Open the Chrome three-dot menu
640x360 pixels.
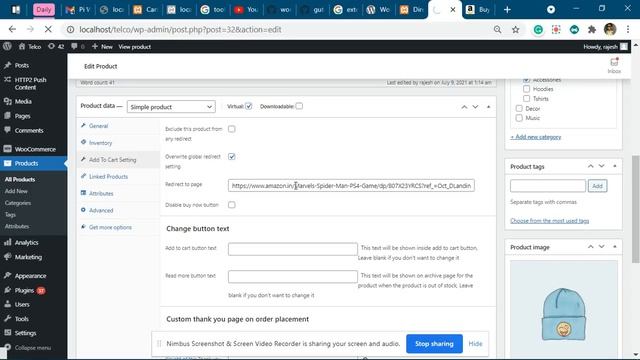tap(628, 29)
